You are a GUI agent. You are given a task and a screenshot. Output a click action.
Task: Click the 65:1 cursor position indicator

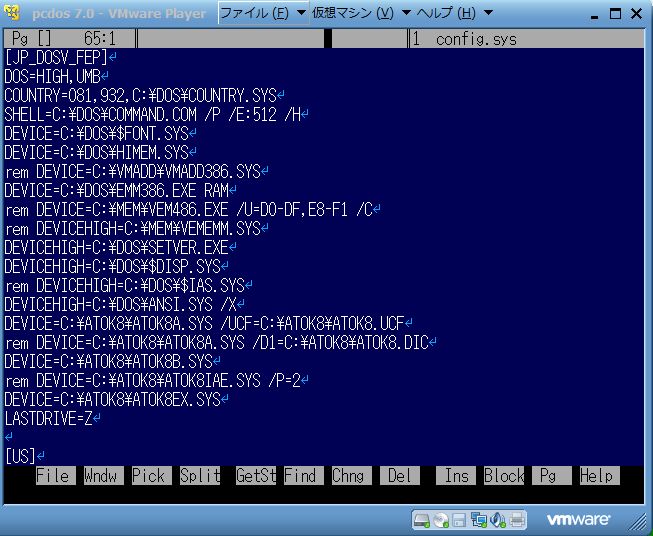[x=100, y=39]
